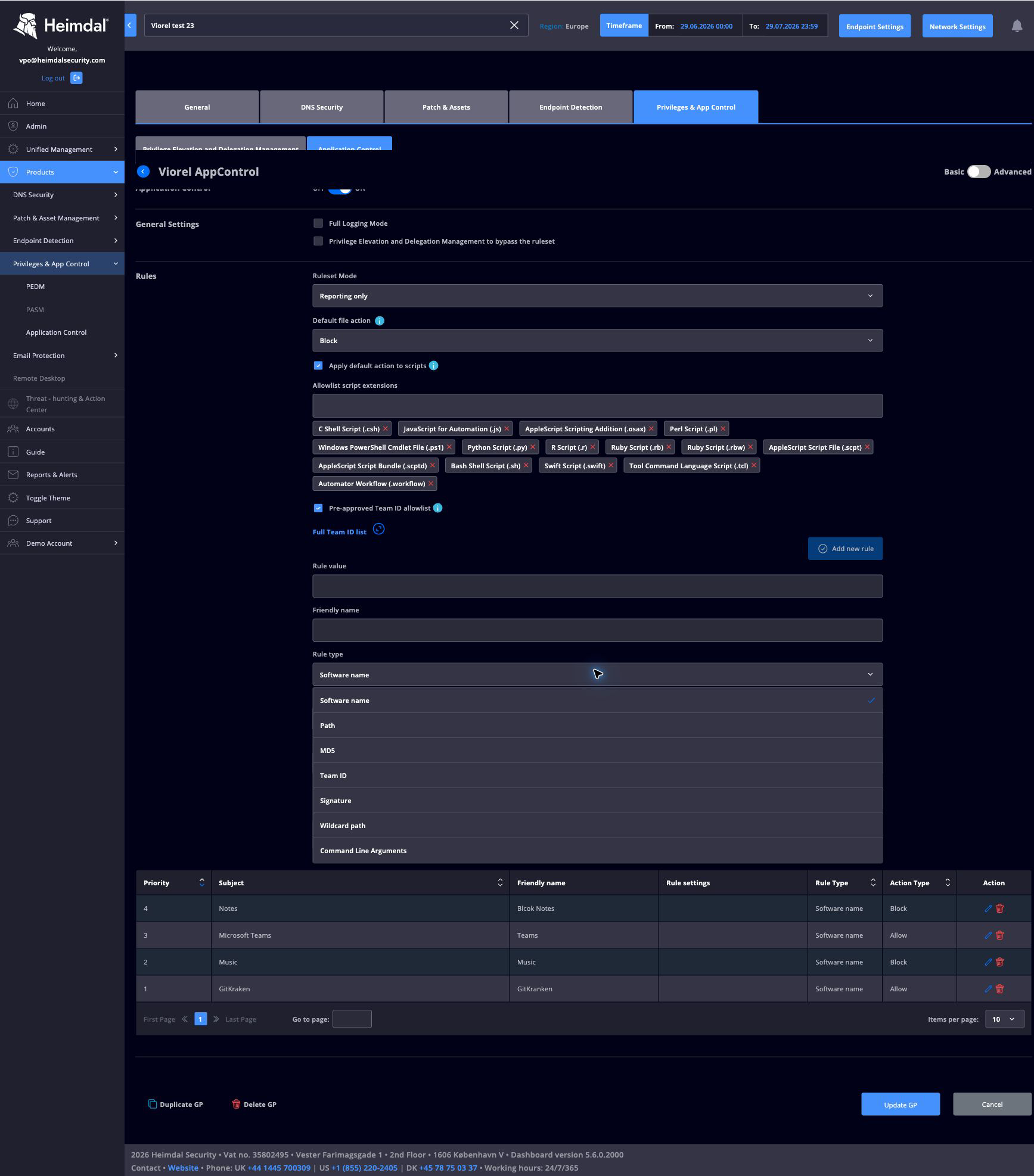Select Path rule type option
Screen dimensions: 1034x1176
(x=597, y=726)
